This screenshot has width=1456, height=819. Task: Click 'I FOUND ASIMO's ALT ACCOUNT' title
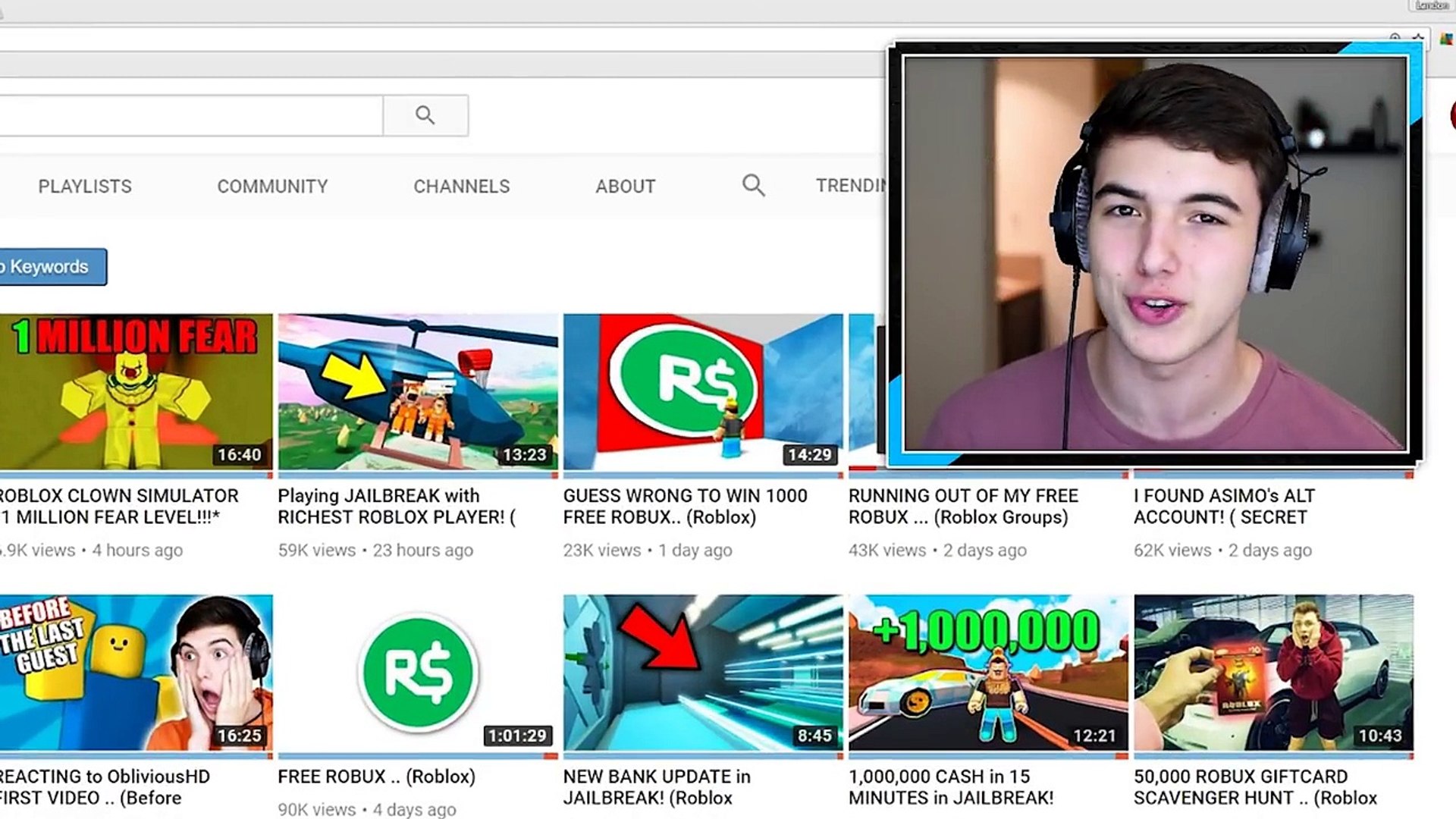pos(1223,506)
